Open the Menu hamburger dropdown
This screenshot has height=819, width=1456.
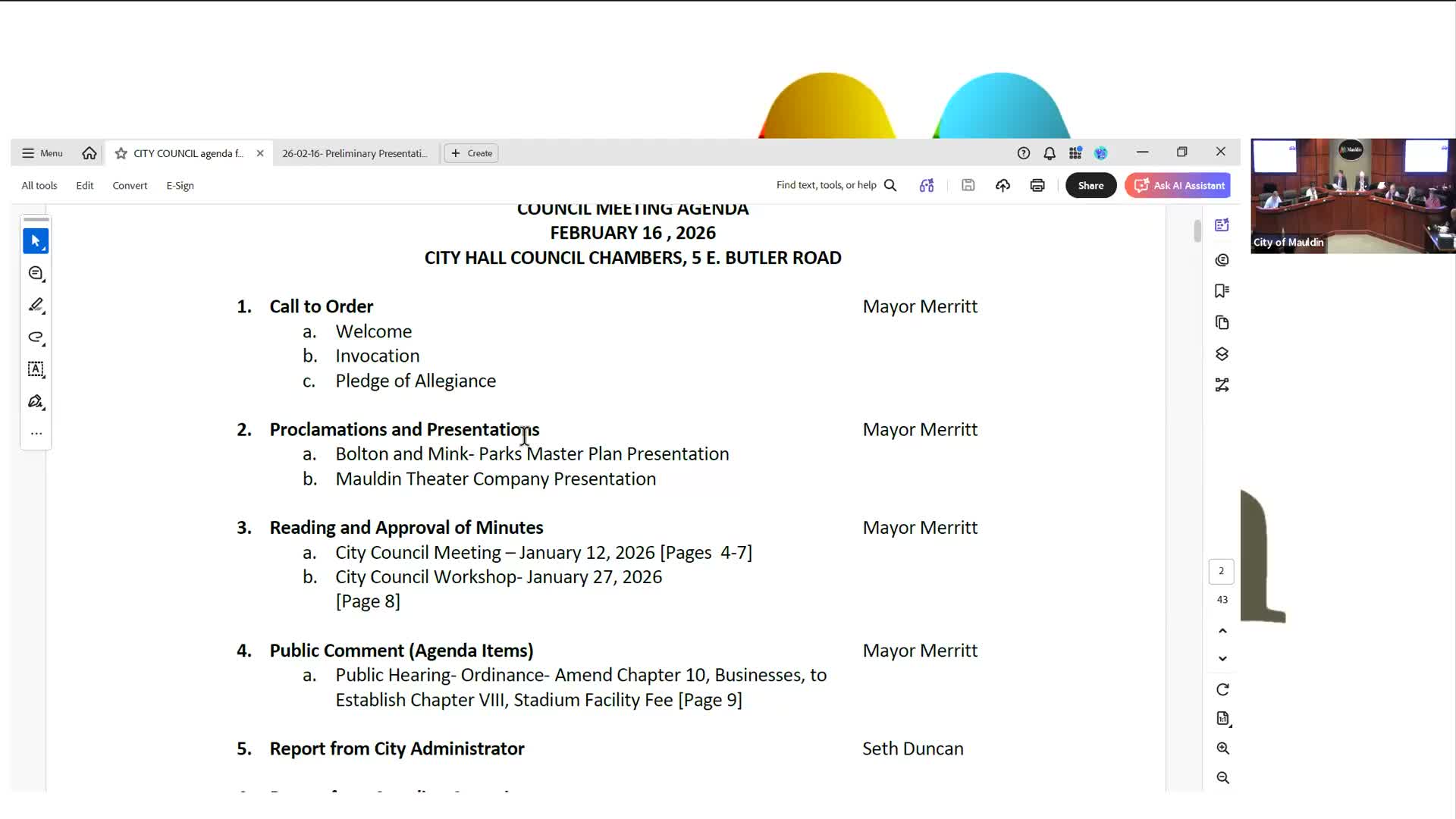click(x=42, y=153)
